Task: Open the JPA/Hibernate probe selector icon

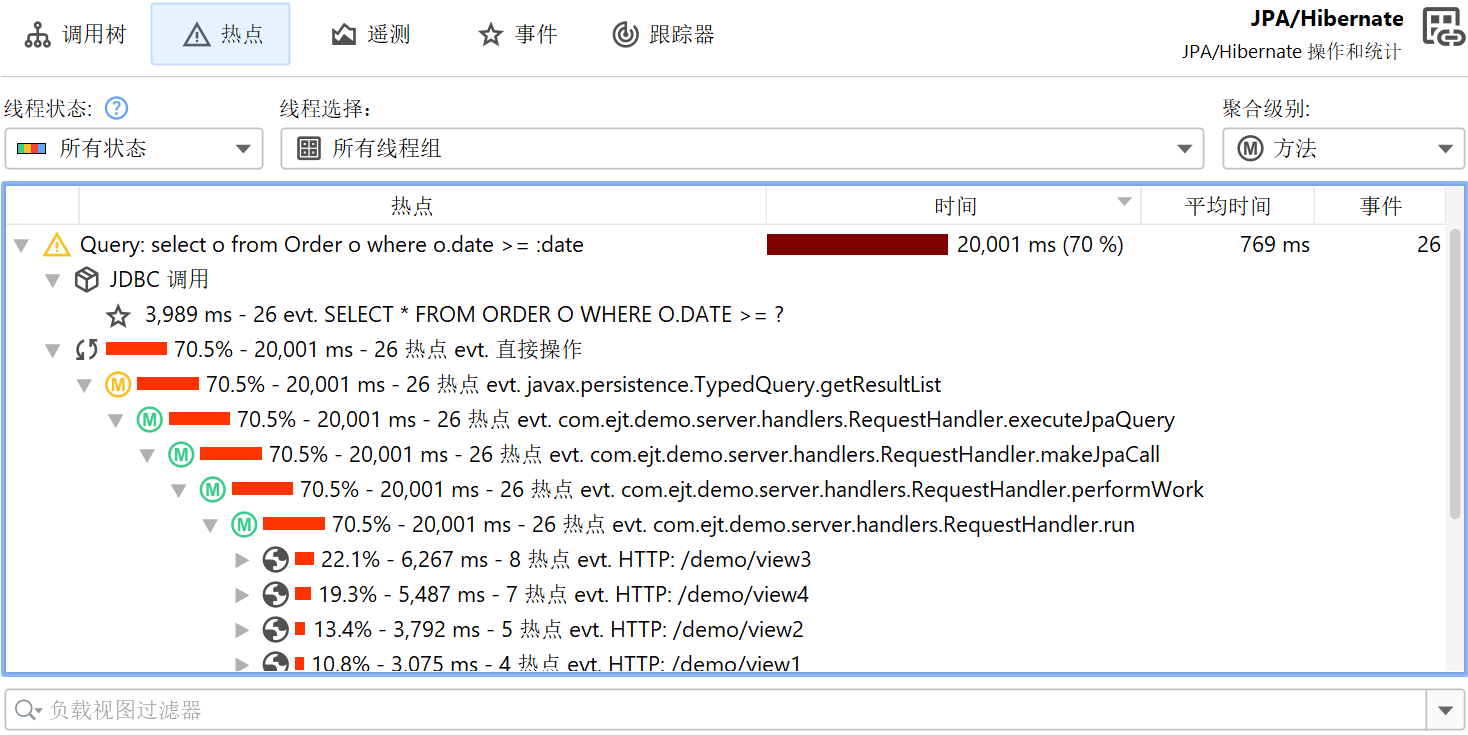Action: [1443, 29]
